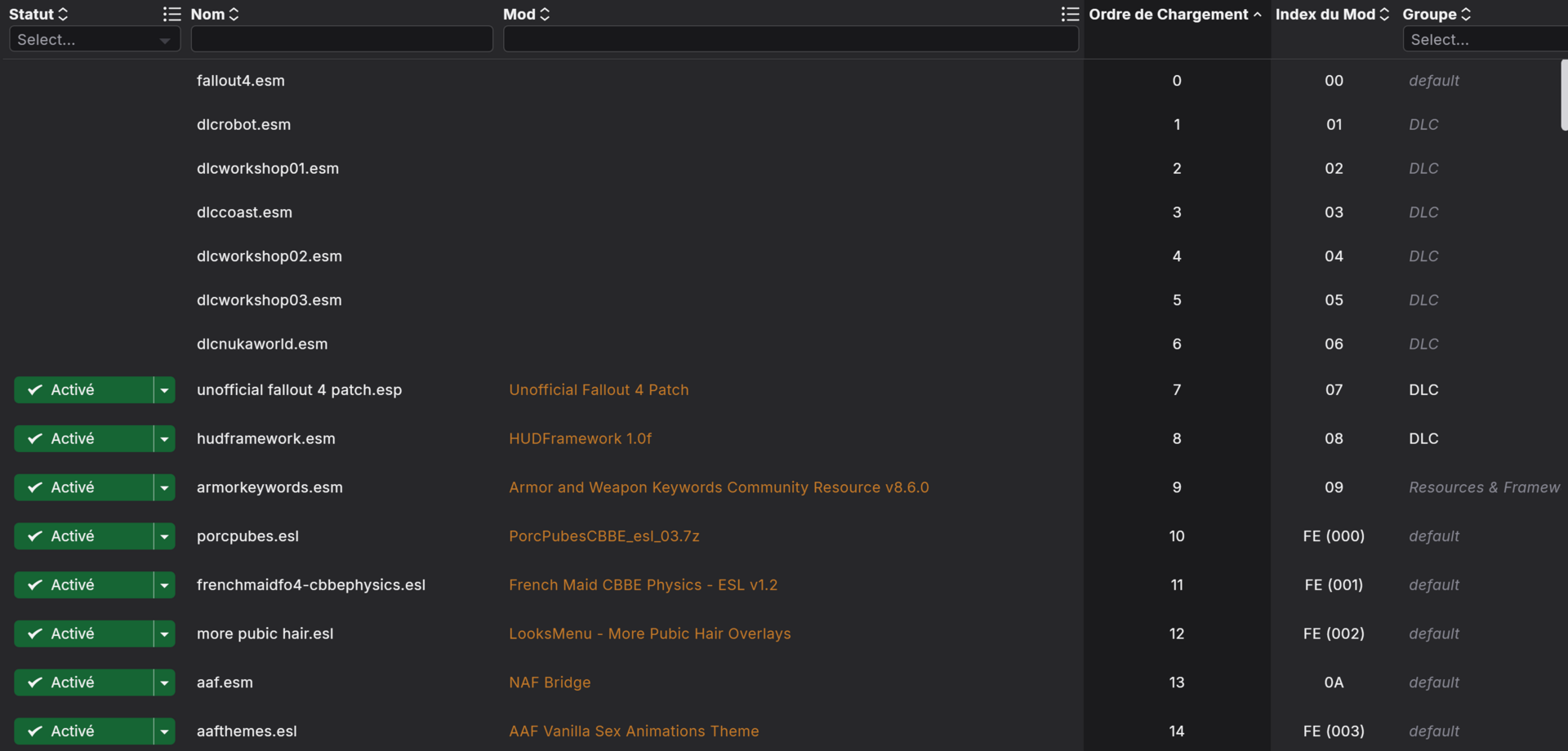1568x751 pixels.
Task: Click the FE (003) mod index cell
Action: 1334,731
